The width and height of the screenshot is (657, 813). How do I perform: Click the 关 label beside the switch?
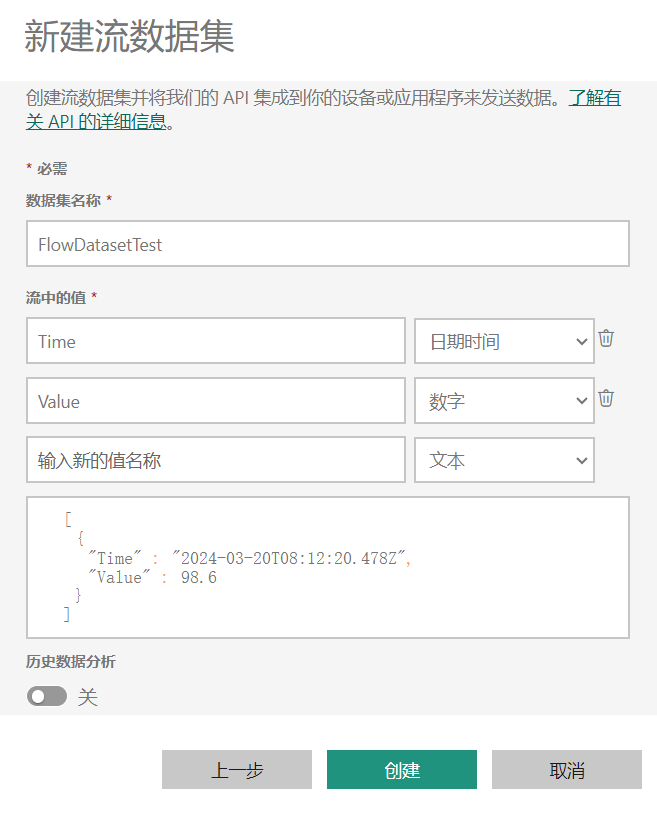[x=88, y=697]
